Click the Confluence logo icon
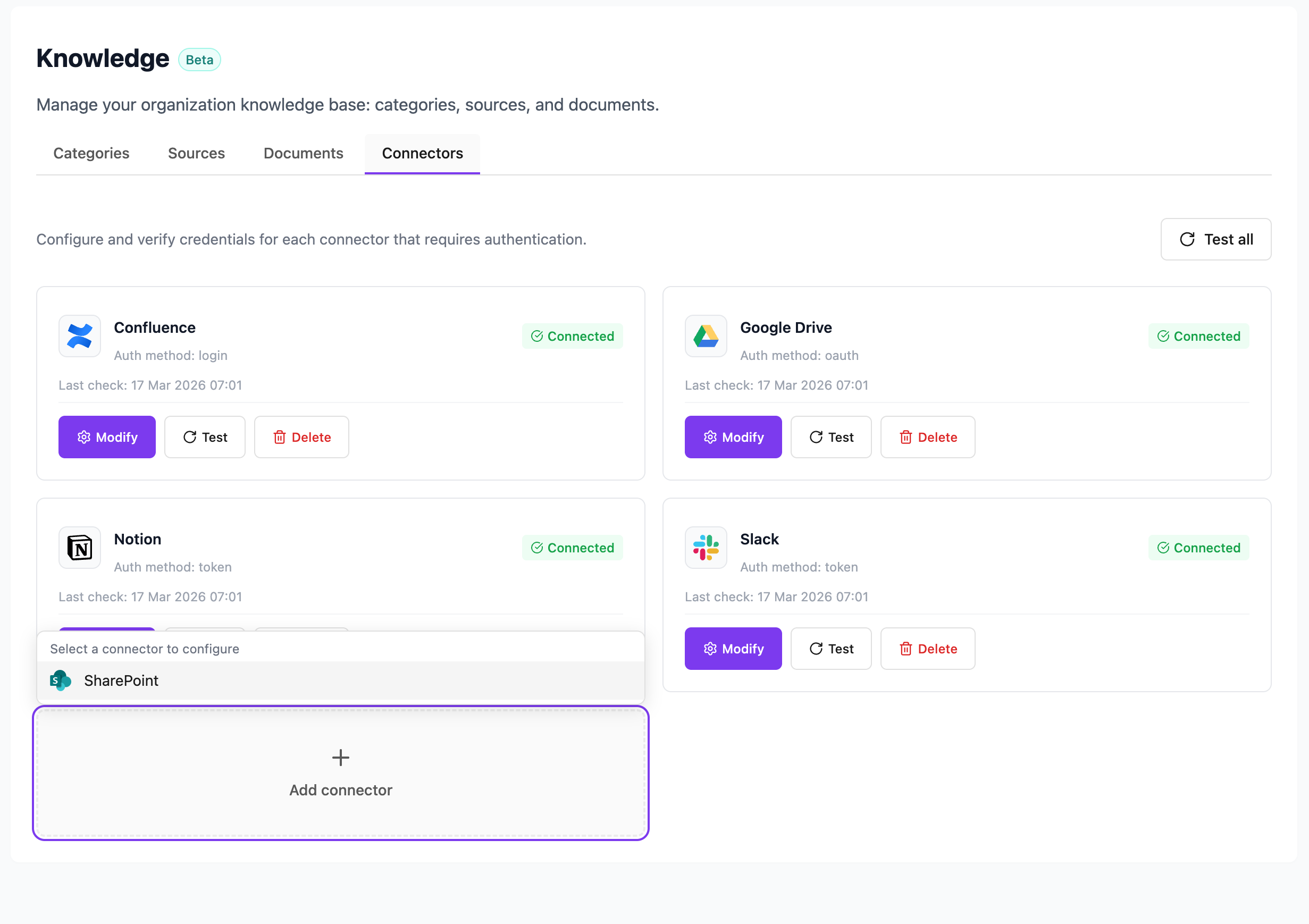 [80, 337]
